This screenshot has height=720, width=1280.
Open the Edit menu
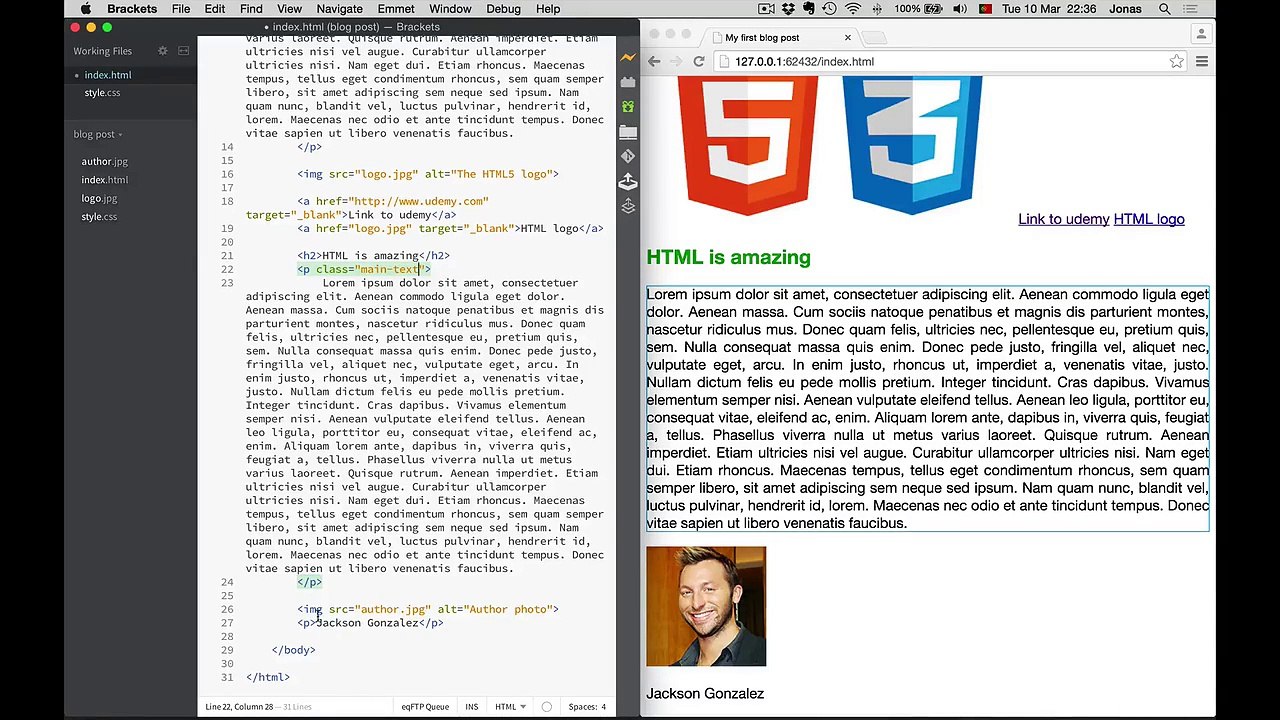coord(215,9)
